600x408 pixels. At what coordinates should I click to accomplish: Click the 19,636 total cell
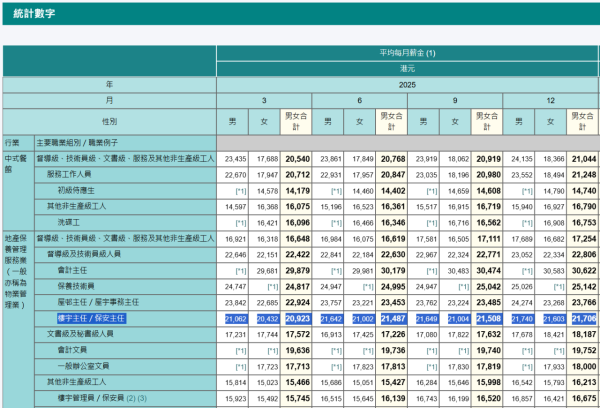(x=296, y=350)
